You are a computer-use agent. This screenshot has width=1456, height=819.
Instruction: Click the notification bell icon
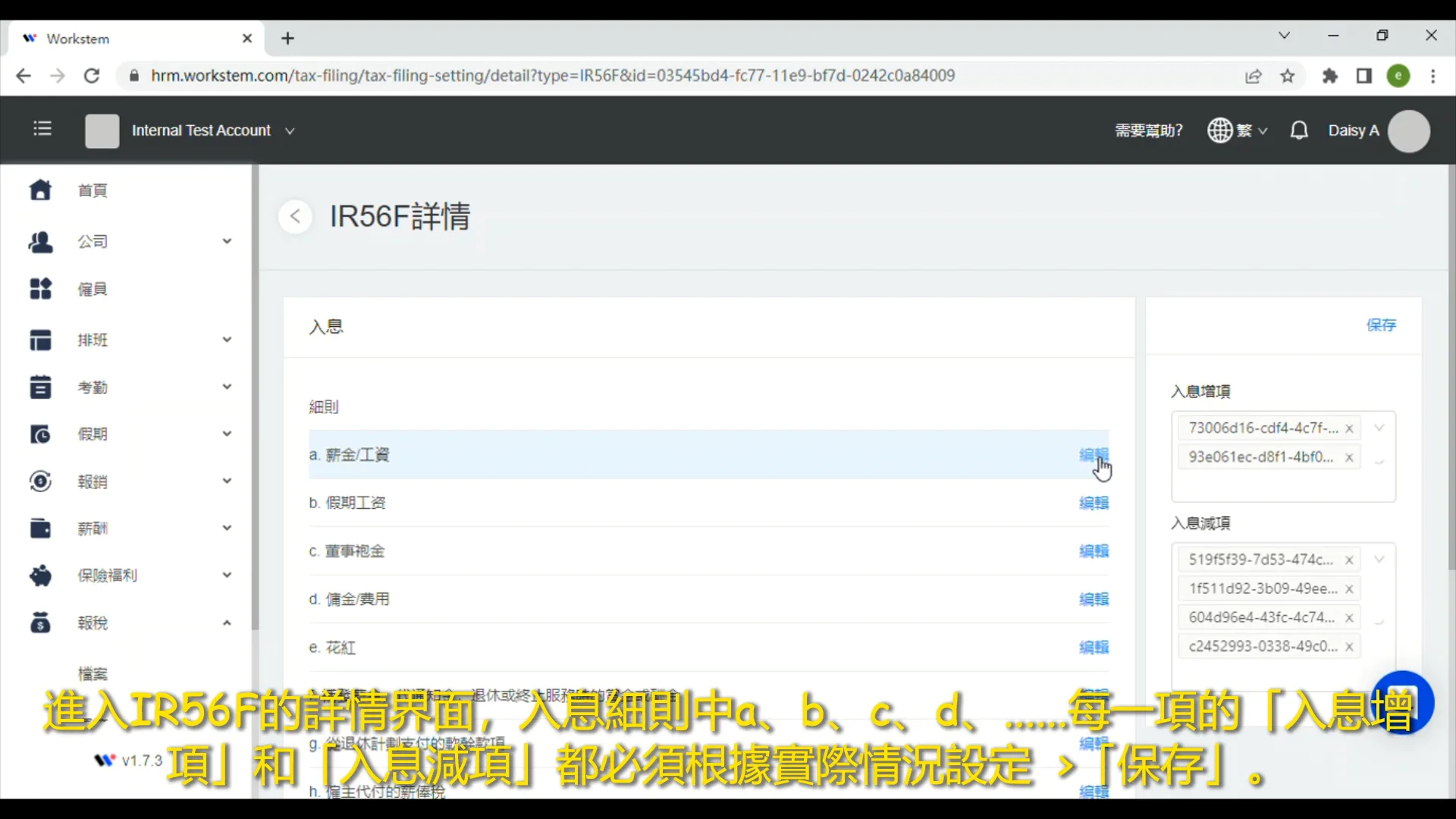click(1299, 130)
